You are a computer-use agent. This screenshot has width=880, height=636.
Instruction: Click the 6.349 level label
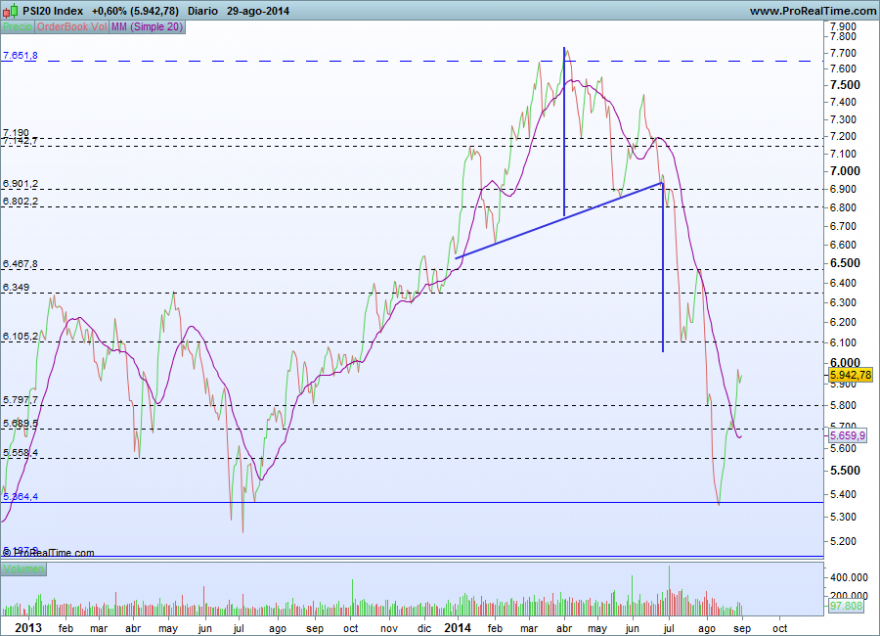(16, 287)
